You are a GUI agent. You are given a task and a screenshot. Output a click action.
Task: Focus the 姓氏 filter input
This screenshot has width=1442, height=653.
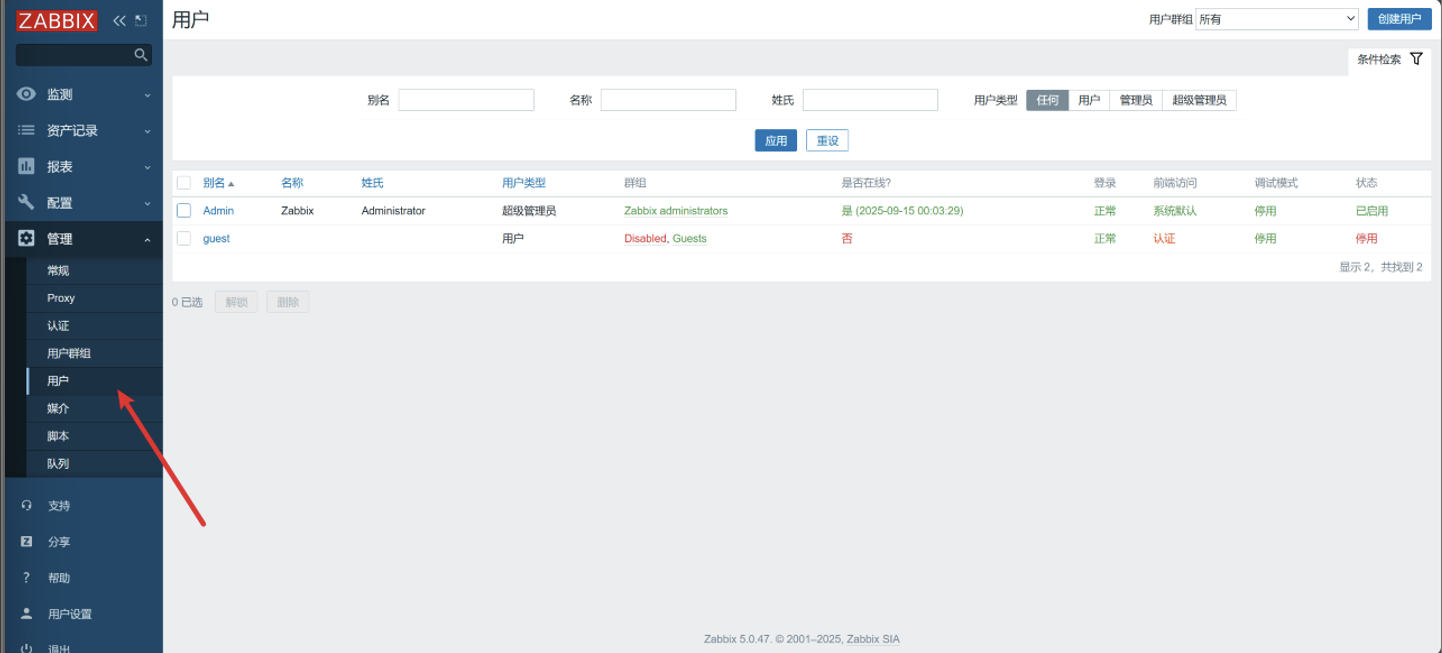870,100
